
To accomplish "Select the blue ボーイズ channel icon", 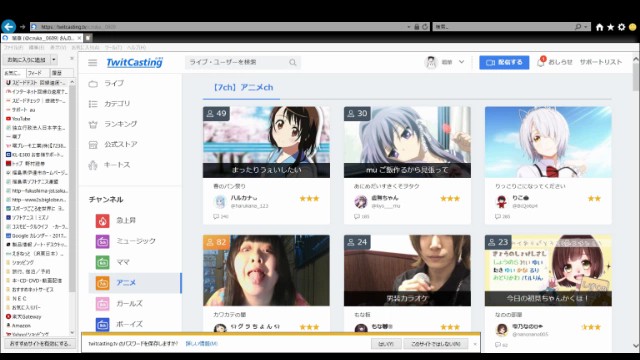I will coord(102,324).
